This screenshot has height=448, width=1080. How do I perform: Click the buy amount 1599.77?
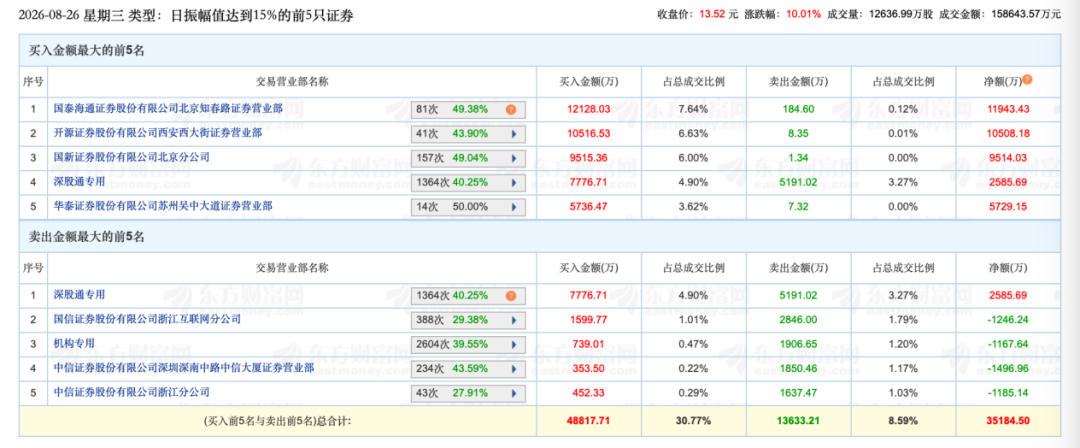point(589,320)
